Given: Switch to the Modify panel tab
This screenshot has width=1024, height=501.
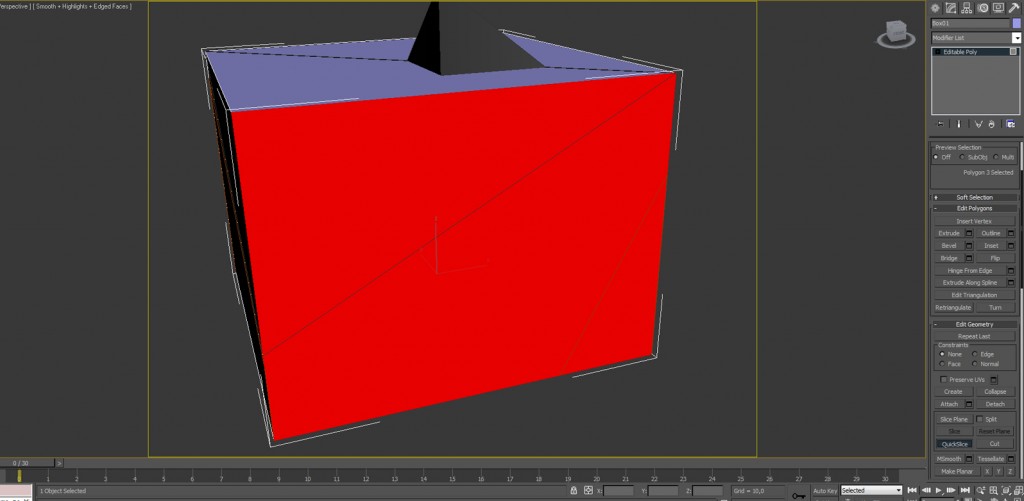Looking at the screenshot, I should (948, 8).
